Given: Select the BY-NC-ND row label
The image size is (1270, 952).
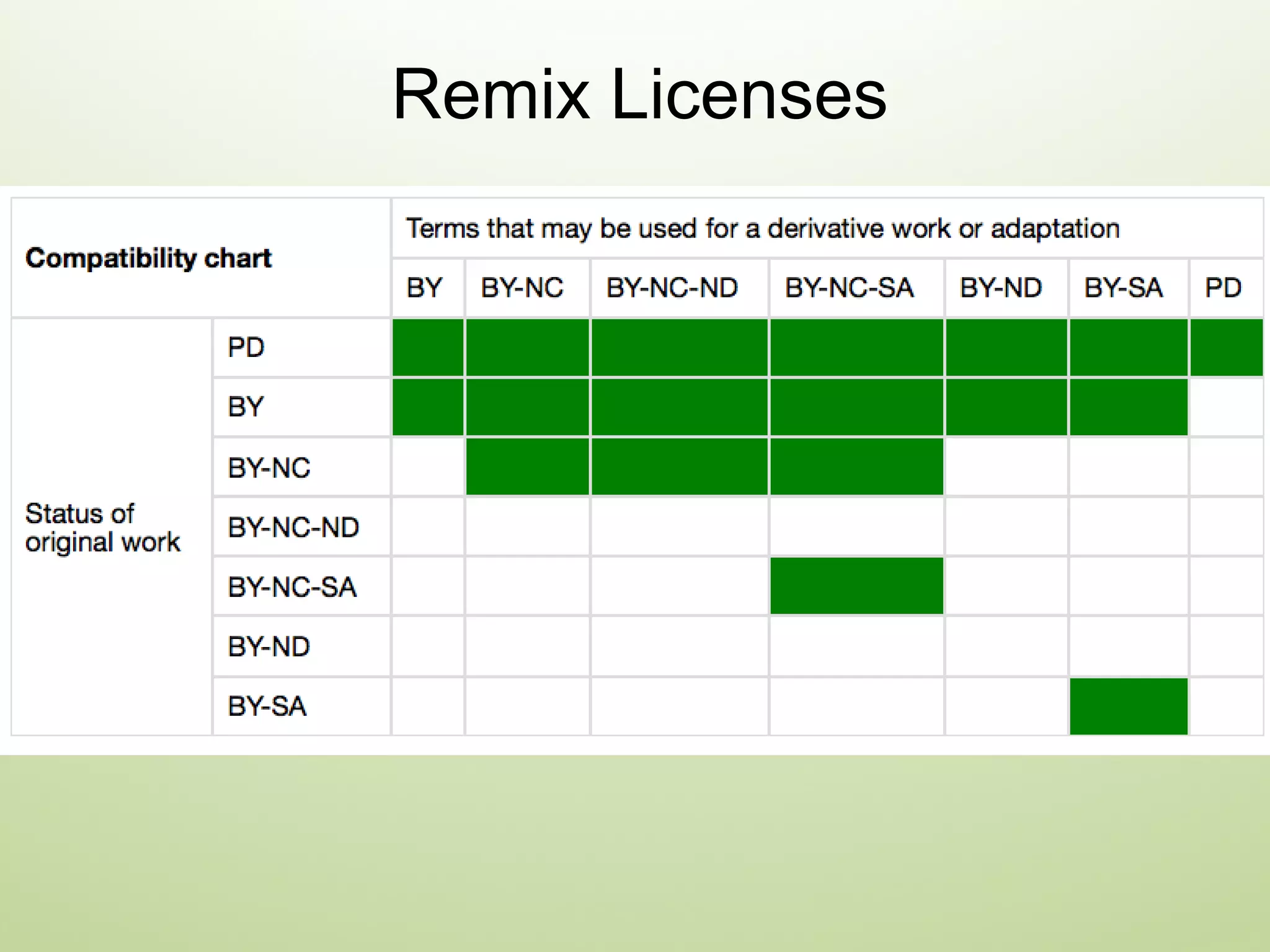Looking at the screenshot, I should [x=292, y=526].
